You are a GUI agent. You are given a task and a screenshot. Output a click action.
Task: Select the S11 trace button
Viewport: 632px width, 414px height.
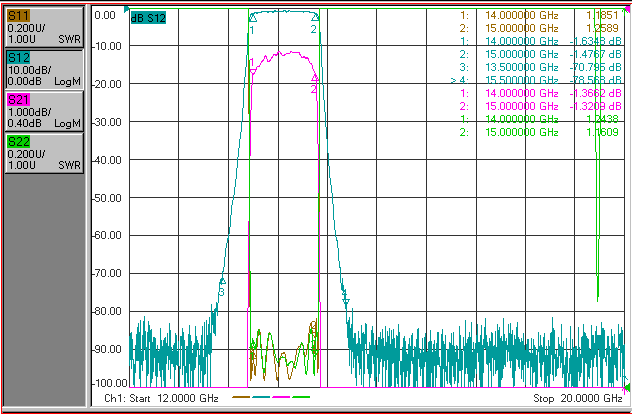(44, 27)
